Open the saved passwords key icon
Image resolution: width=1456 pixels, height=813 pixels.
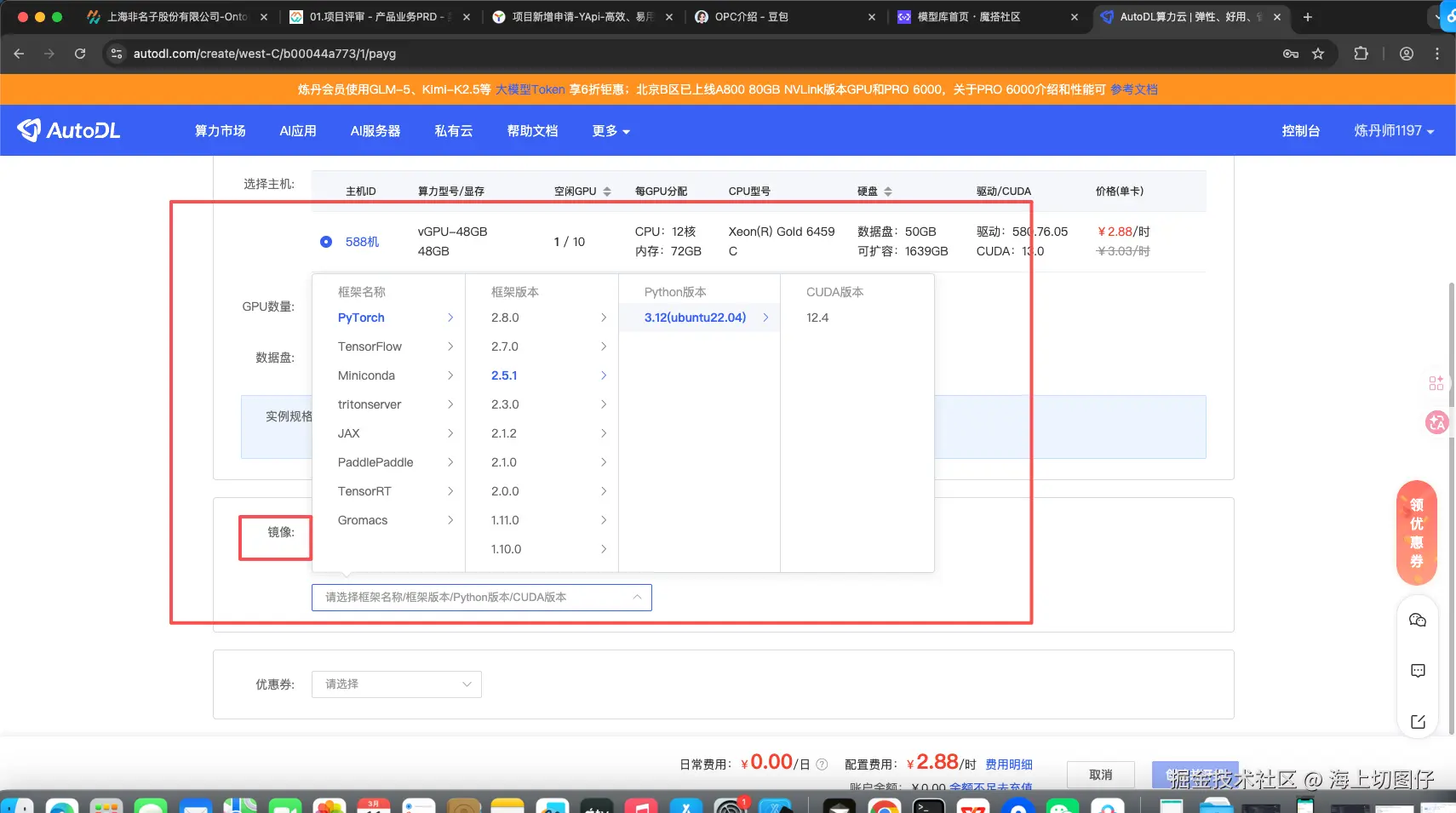pyautogui.click(x=1291, y=54)
